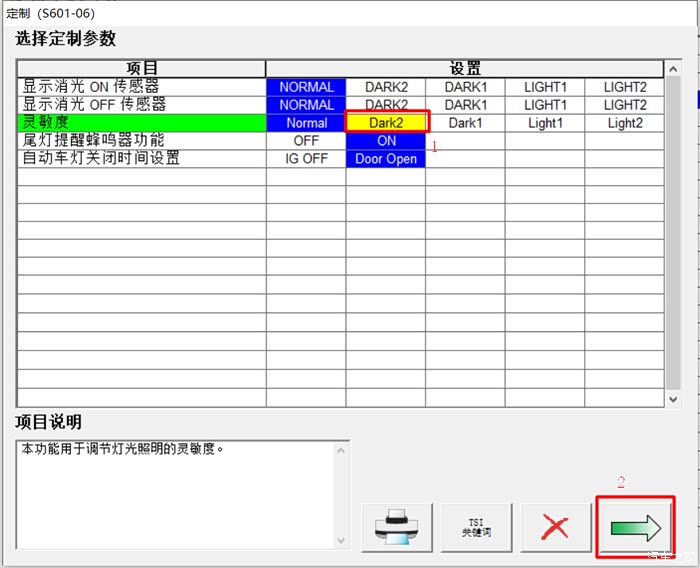Open the TSI keyword search button

[x=475, y=526]
